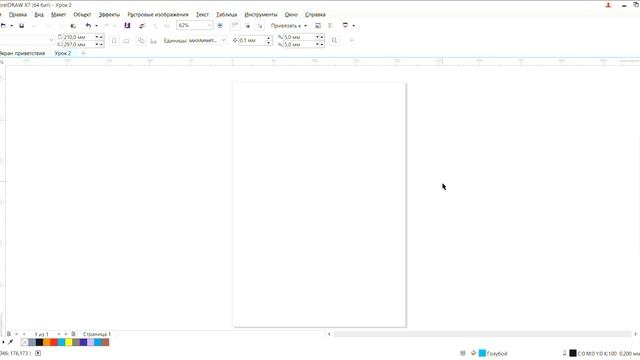Open the Привязать к dropdown
The image size is (640, 360).
[289, 26]
